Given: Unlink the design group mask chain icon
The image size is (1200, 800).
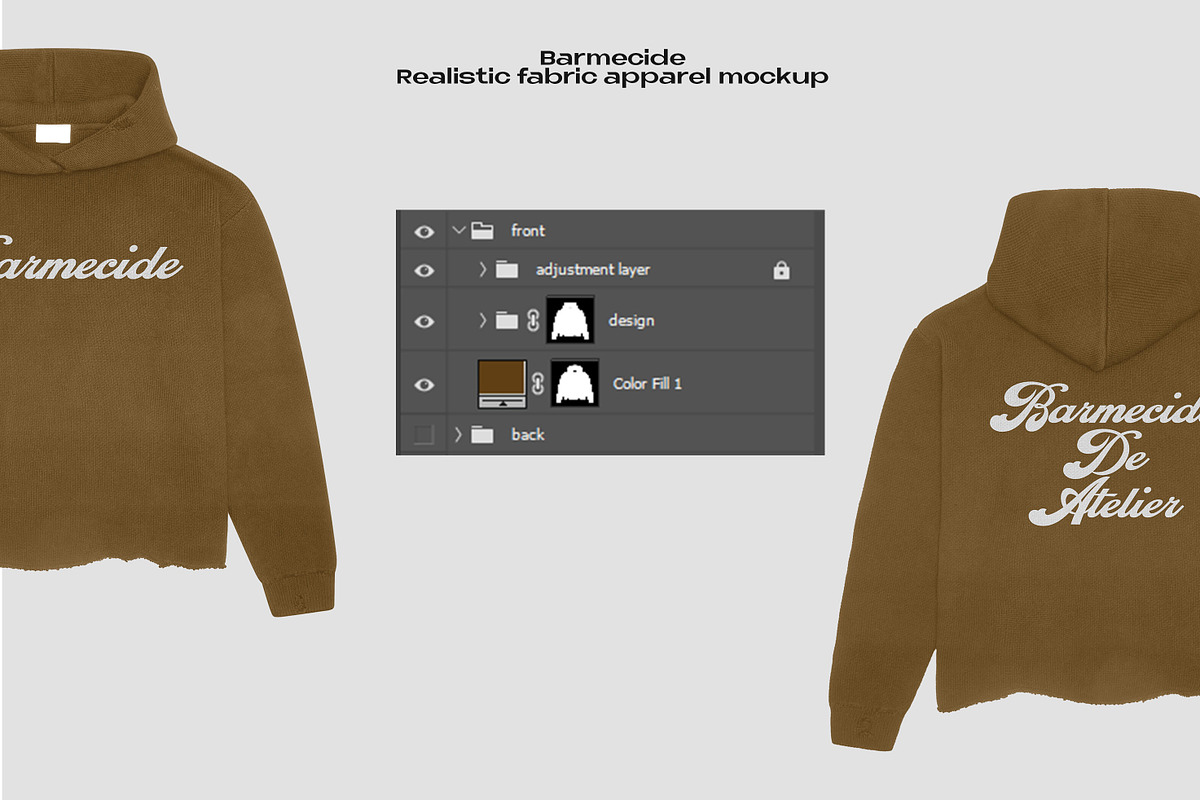Looking at the screenshot, I should point(533,321).
